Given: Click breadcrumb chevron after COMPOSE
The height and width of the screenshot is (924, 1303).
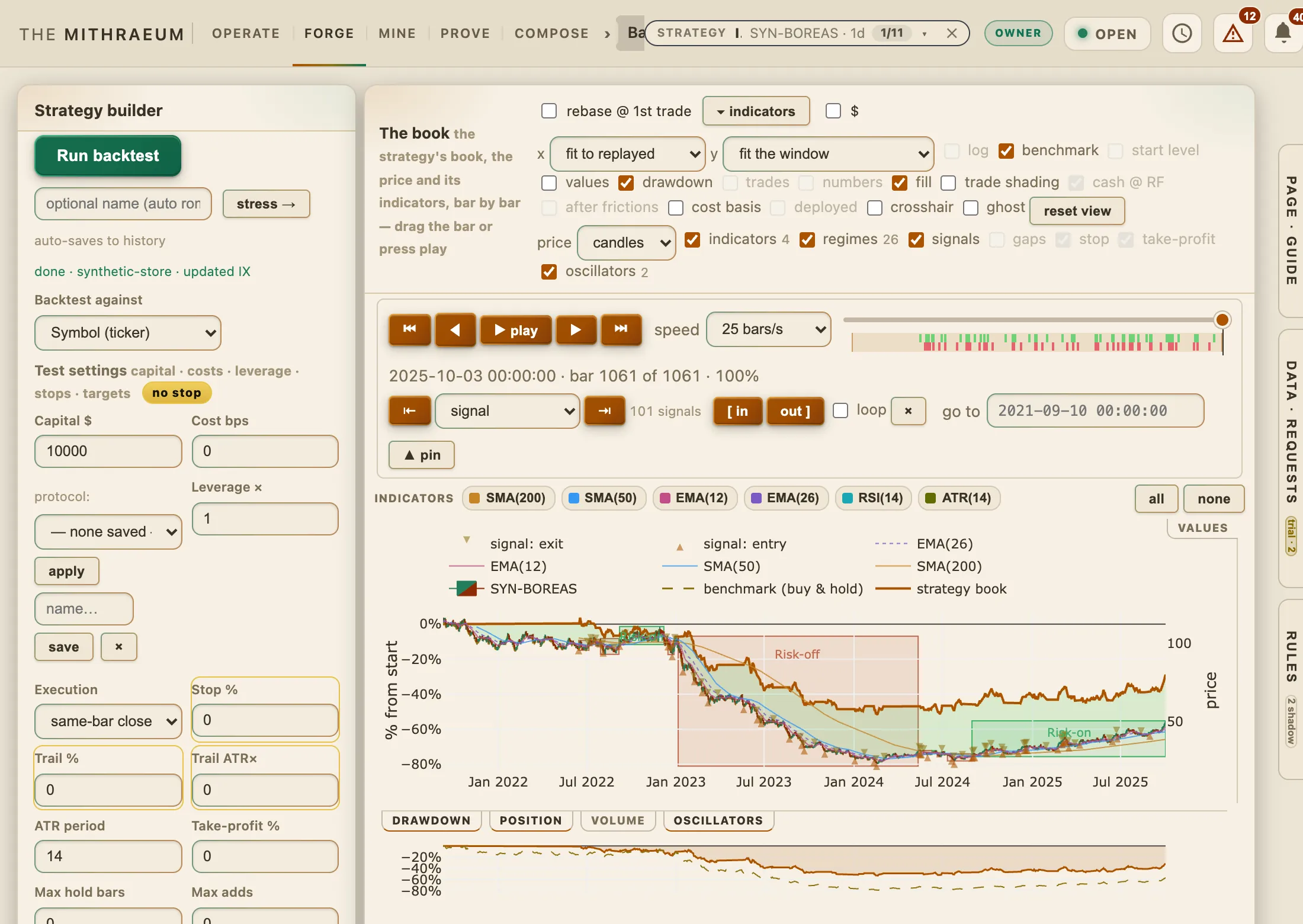Looking at the screenshot, I should (607, 34).
